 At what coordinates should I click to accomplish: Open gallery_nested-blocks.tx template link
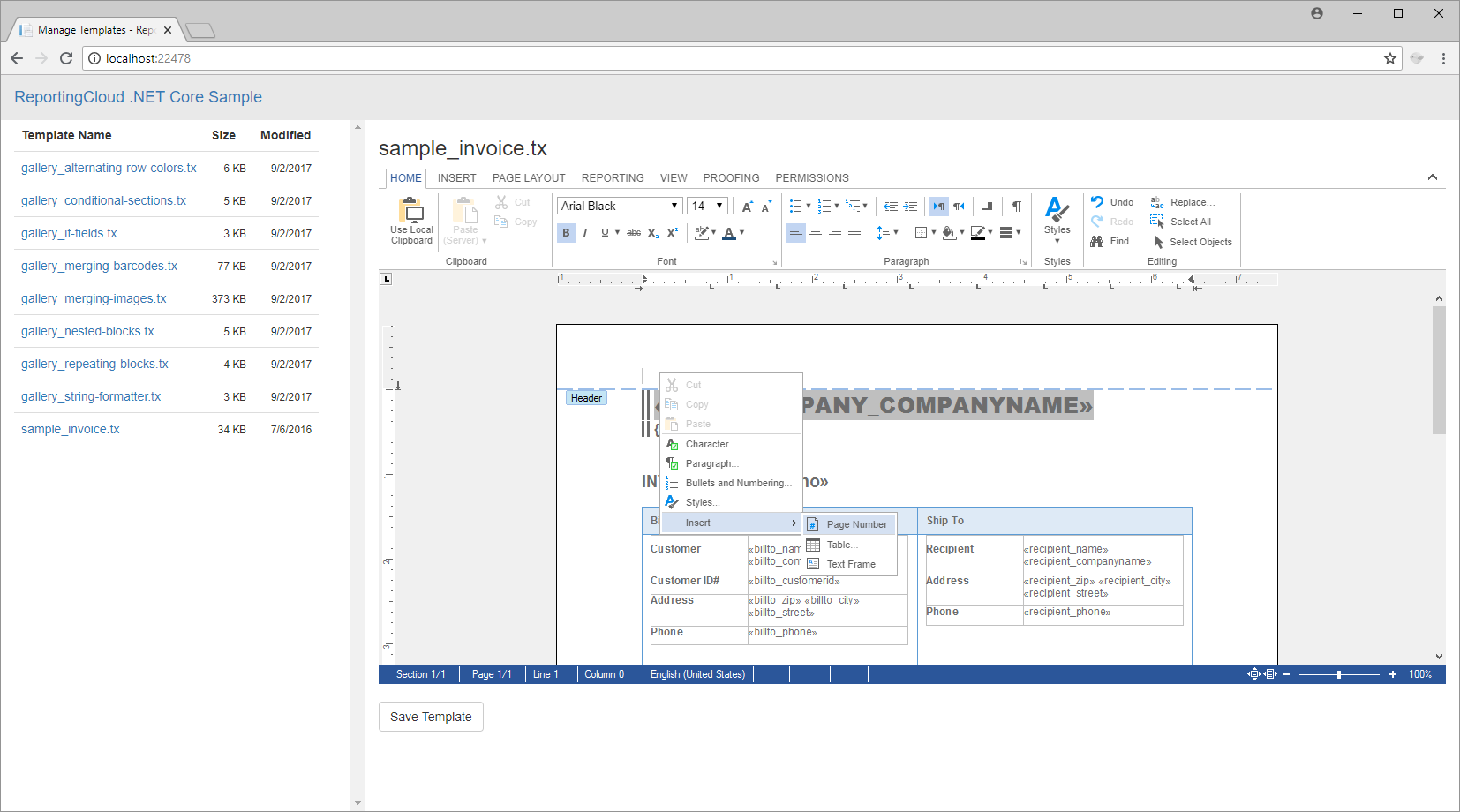(x=87, y=331)
